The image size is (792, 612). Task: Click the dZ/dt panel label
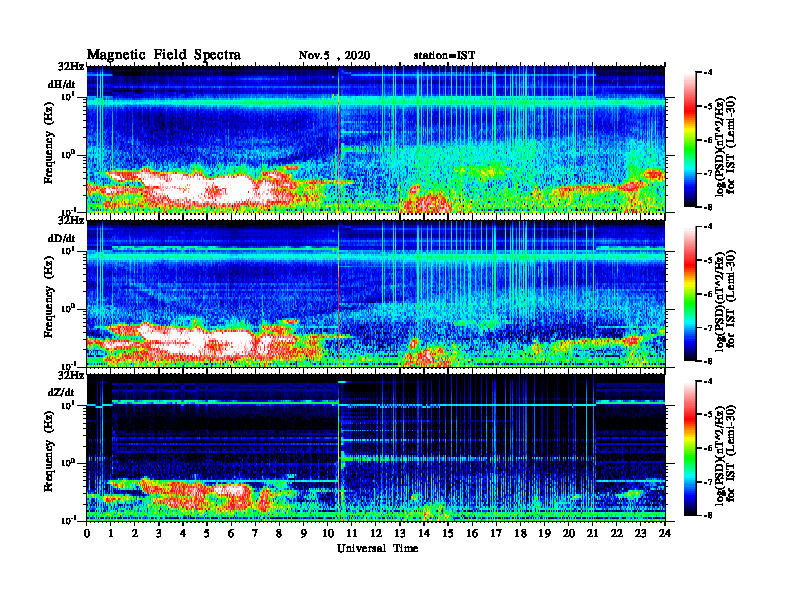point(61,392)
